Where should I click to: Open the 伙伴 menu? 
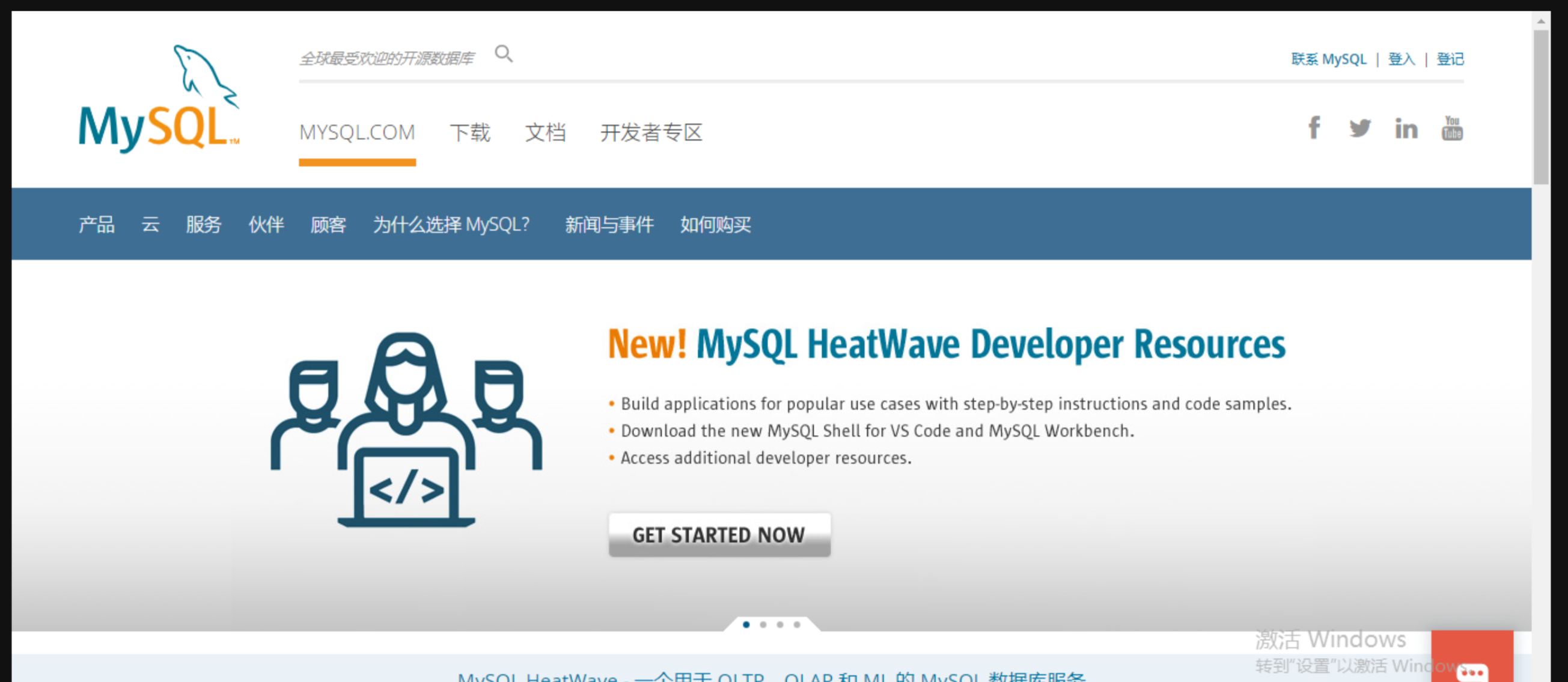point(266,225)
